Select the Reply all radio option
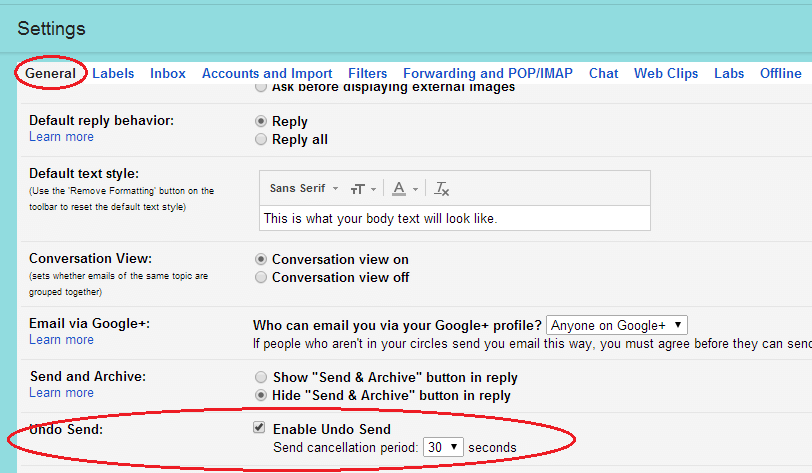Screen dimensions: 812x473 coord(262,139)
